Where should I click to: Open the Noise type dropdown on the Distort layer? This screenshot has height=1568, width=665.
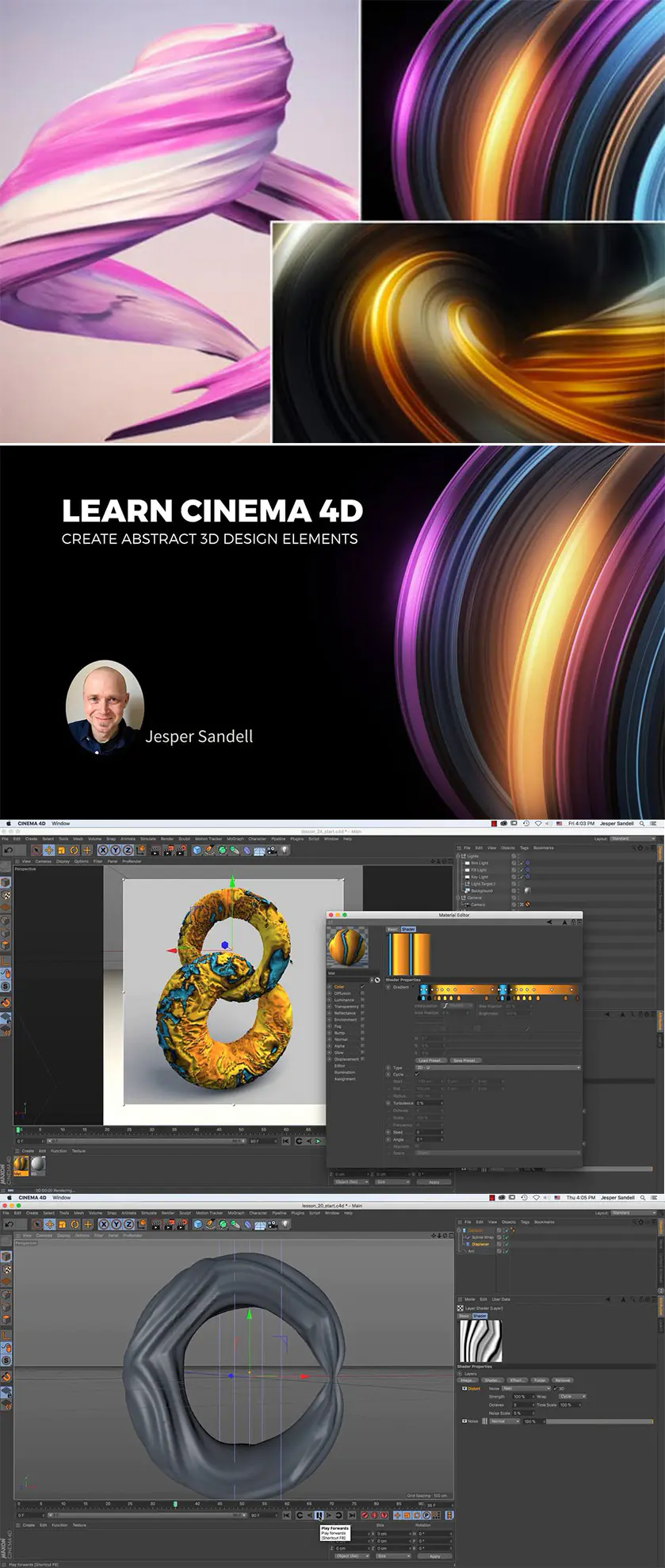point(526,1388)
